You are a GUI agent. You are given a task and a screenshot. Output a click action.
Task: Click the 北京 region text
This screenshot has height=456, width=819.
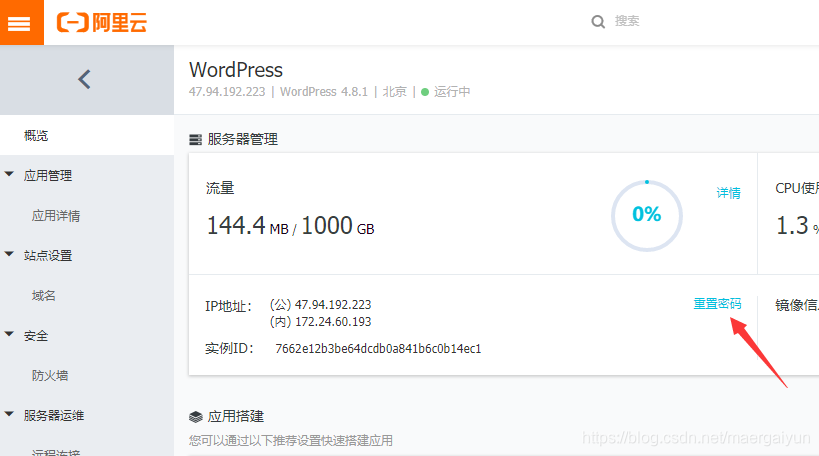[394, 92]
